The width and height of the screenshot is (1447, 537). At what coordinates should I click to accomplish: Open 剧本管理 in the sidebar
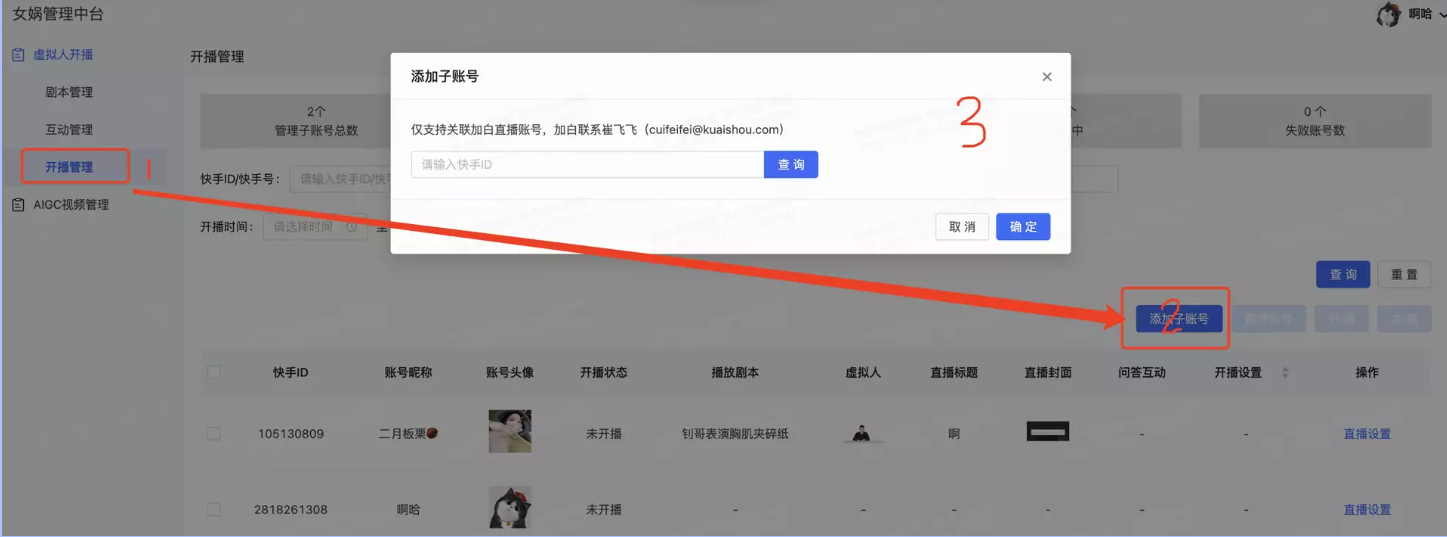tap(69, 92)
